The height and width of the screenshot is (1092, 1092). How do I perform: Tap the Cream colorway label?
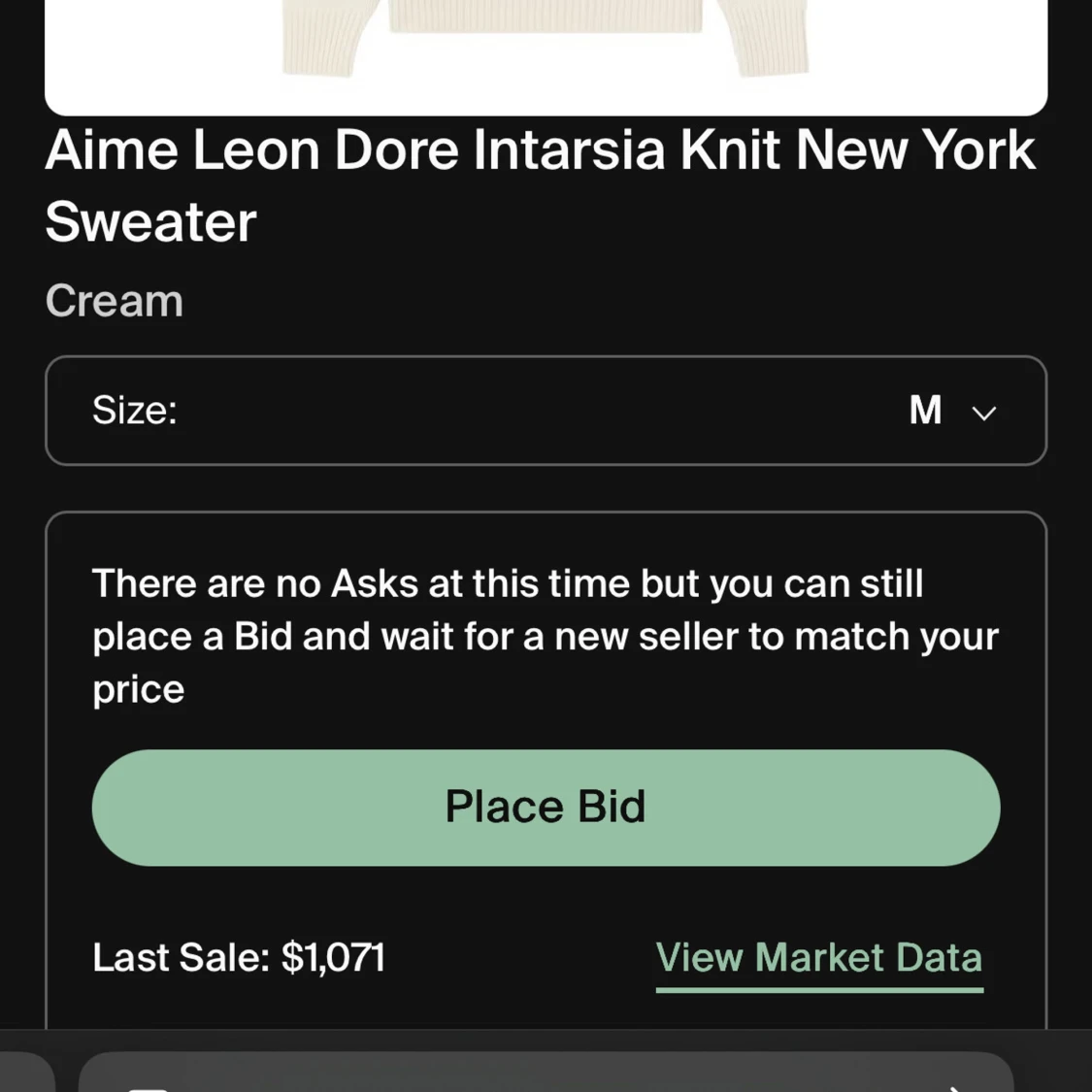click(114, 301)
